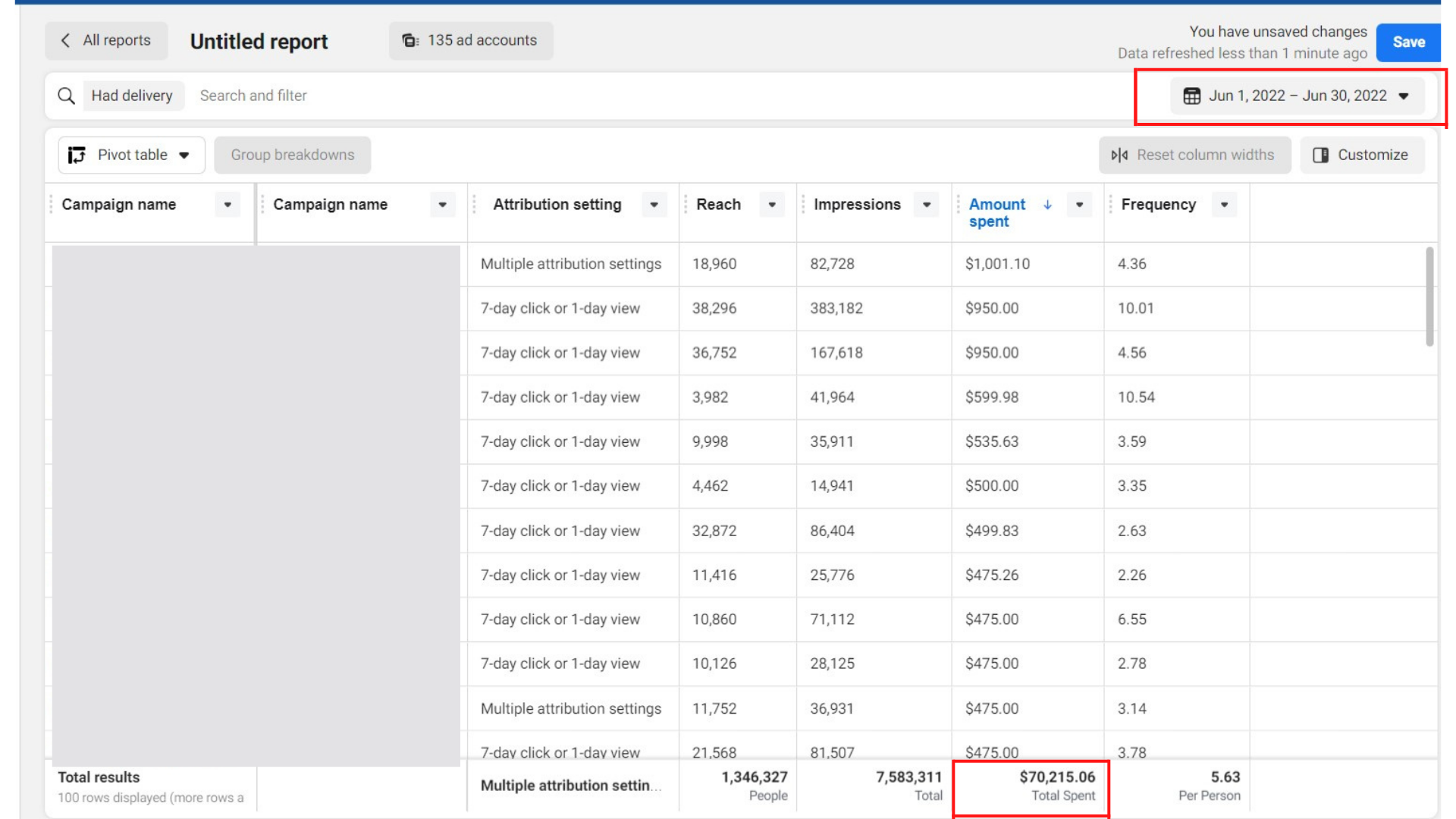Click drag handle of Attribution setting column

tap(474, 205)
